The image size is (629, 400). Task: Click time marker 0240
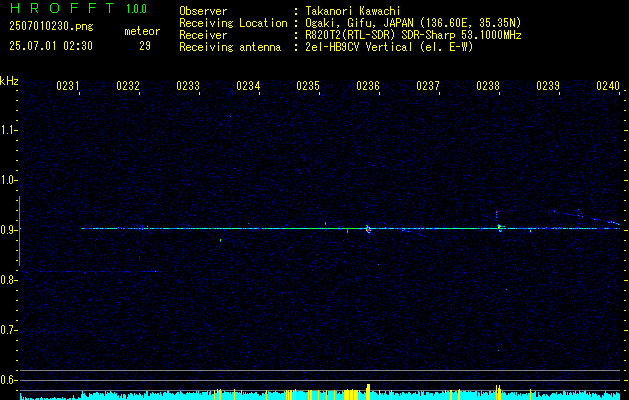coord(608,86)
